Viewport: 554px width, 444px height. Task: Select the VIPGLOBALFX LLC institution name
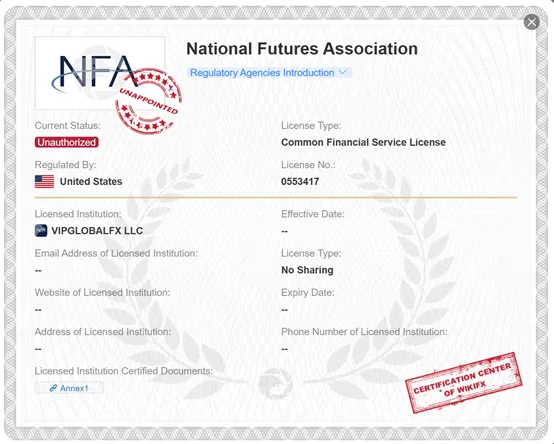coord(97,231)
